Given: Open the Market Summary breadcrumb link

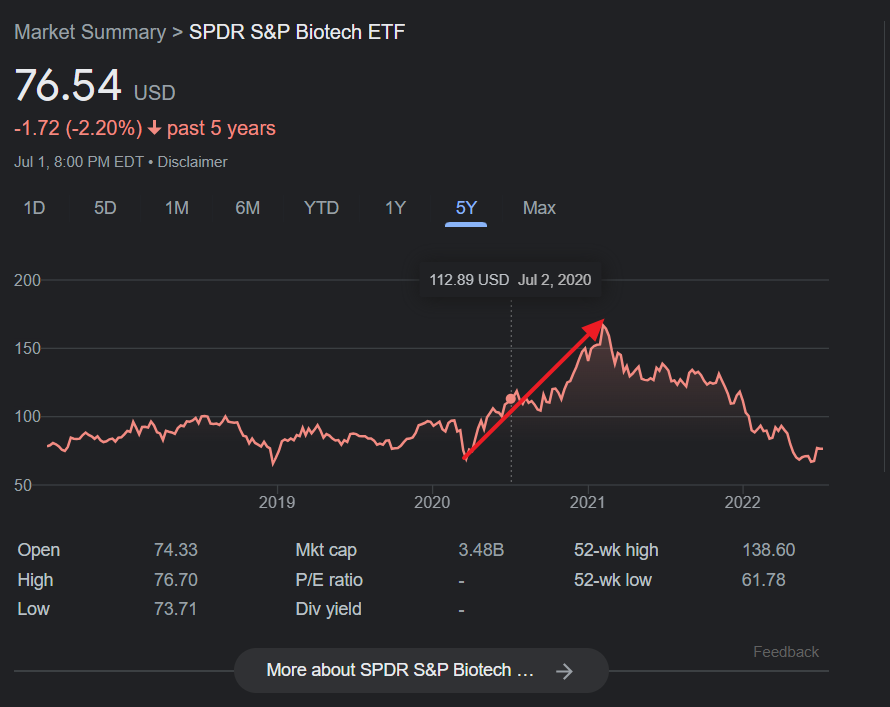Looking at the screenshot, I should point(90,32).
